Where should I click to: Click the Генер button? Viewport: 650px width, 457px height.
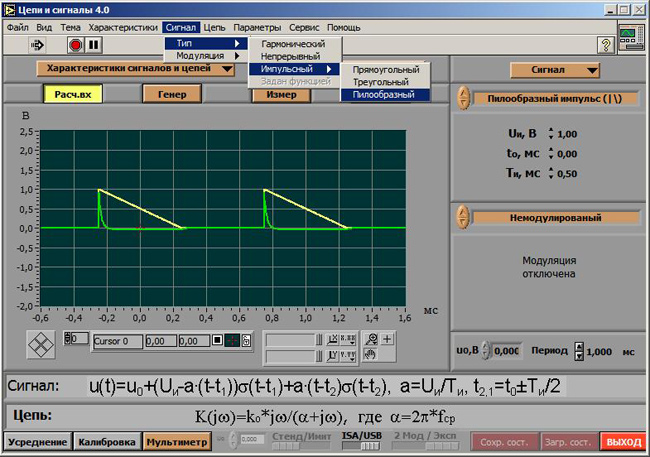coord(172,94)
